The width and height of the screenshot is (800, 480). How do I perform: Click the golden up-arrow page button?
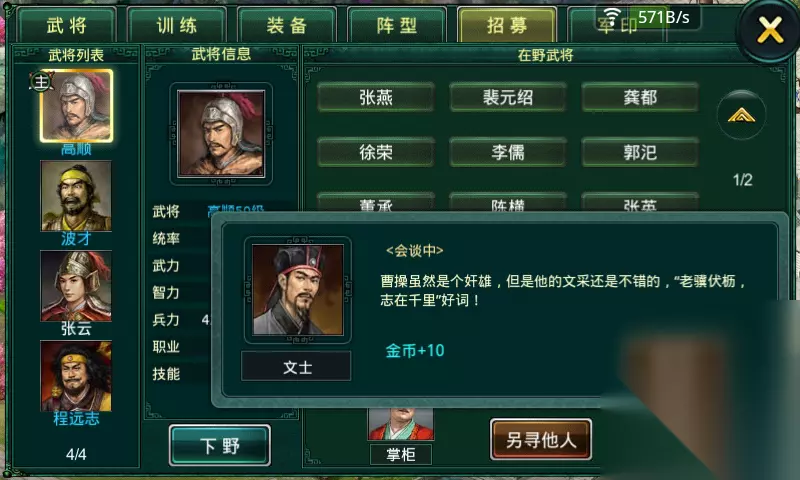click(741, 115)
